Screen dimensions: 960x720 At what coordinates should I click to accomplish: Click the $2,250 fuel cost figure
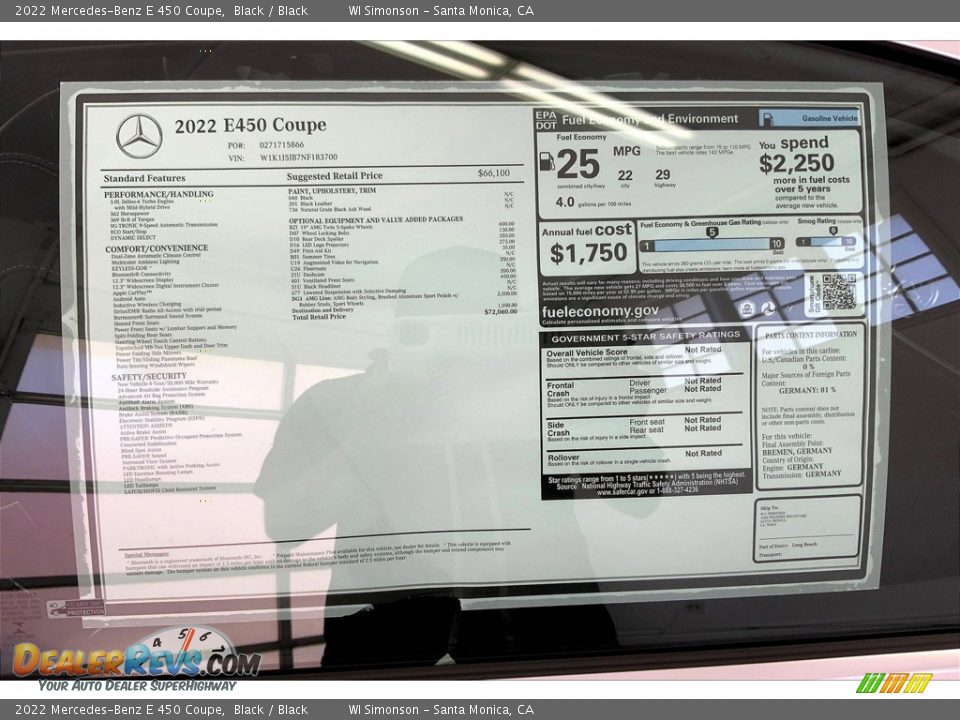point(797,163)
